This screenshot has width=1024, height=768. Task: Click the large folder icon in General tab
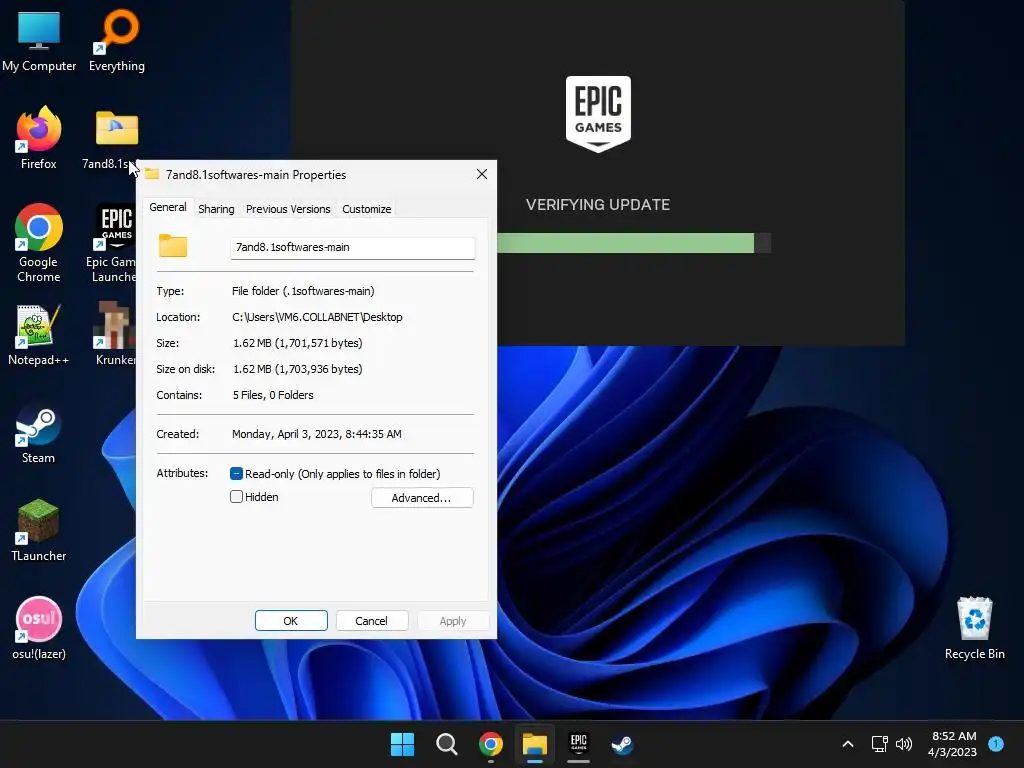[173, 246]
